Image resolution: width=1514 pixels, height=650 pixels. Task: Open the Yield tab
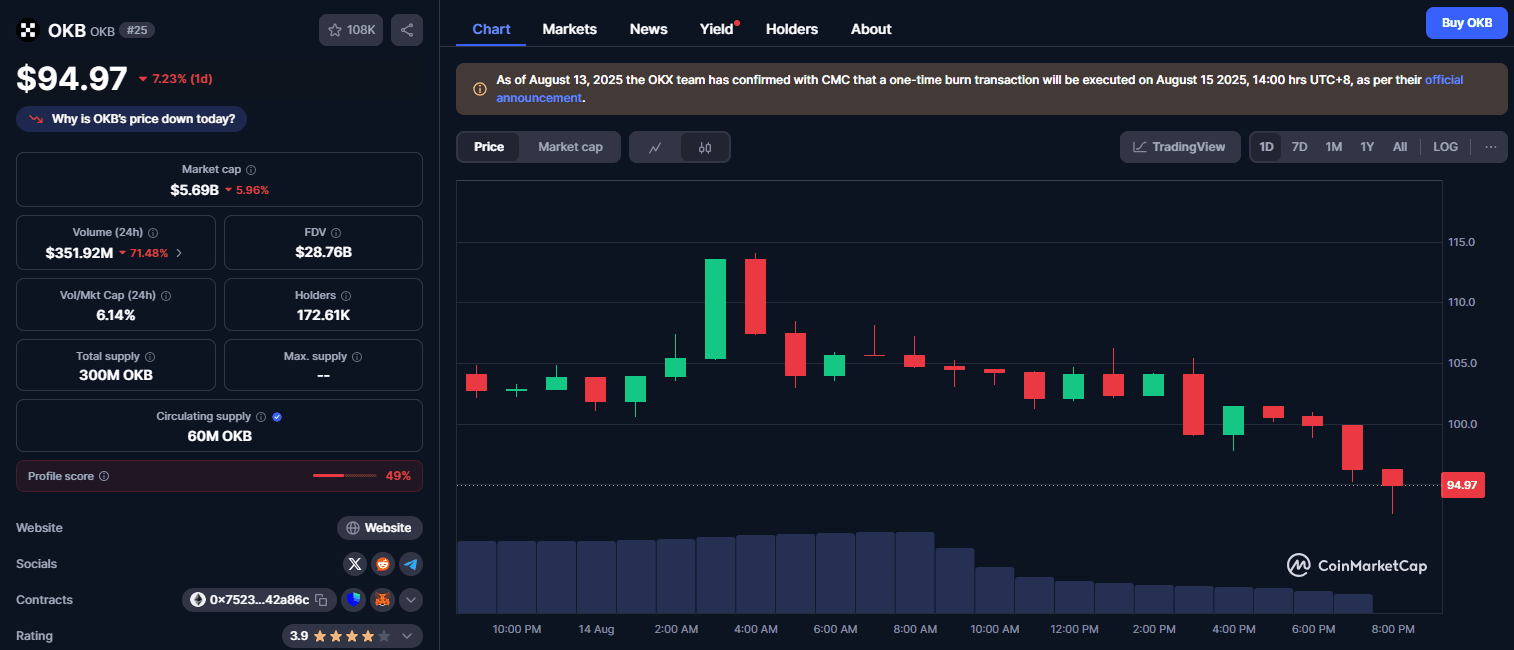pyautogui.click(x=717, y=29)
